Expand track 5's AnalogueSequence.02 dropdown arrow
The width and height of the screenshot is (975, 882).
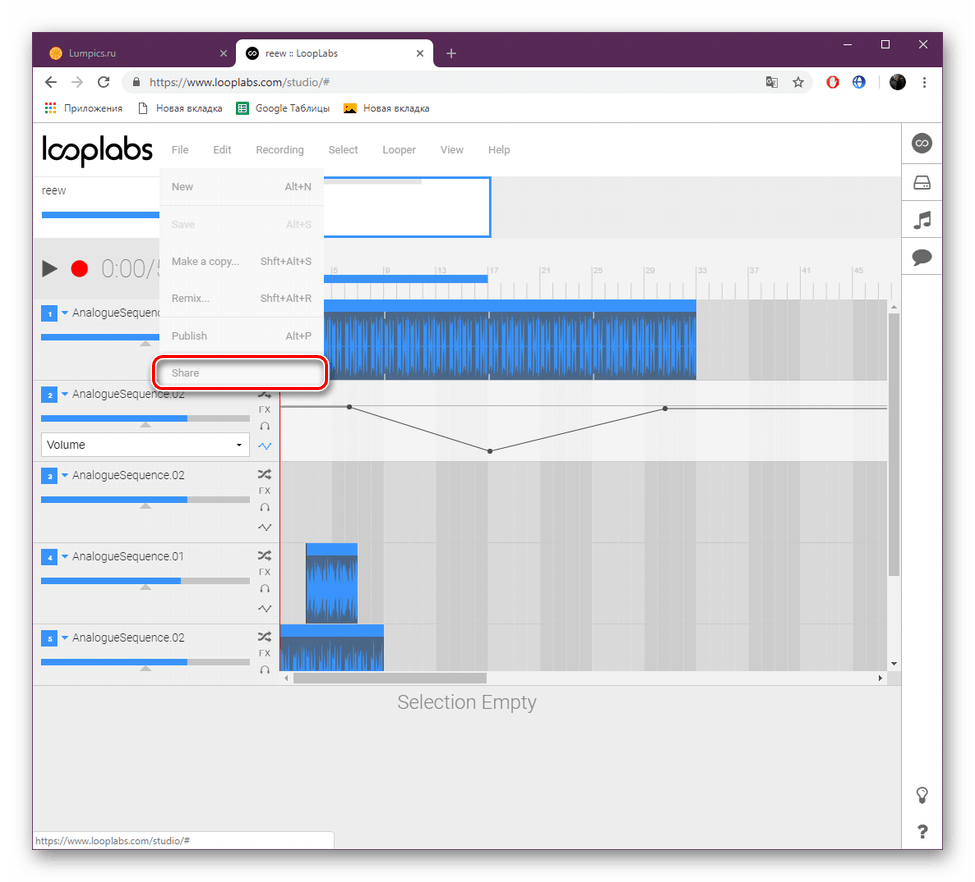click(65, 637)
